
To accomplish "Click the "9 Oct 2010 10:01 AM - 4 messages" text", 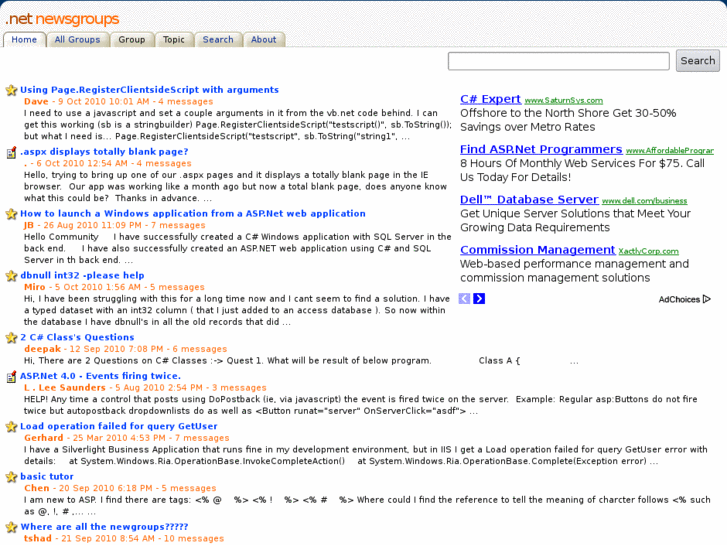I will click(x=135, y=102).
